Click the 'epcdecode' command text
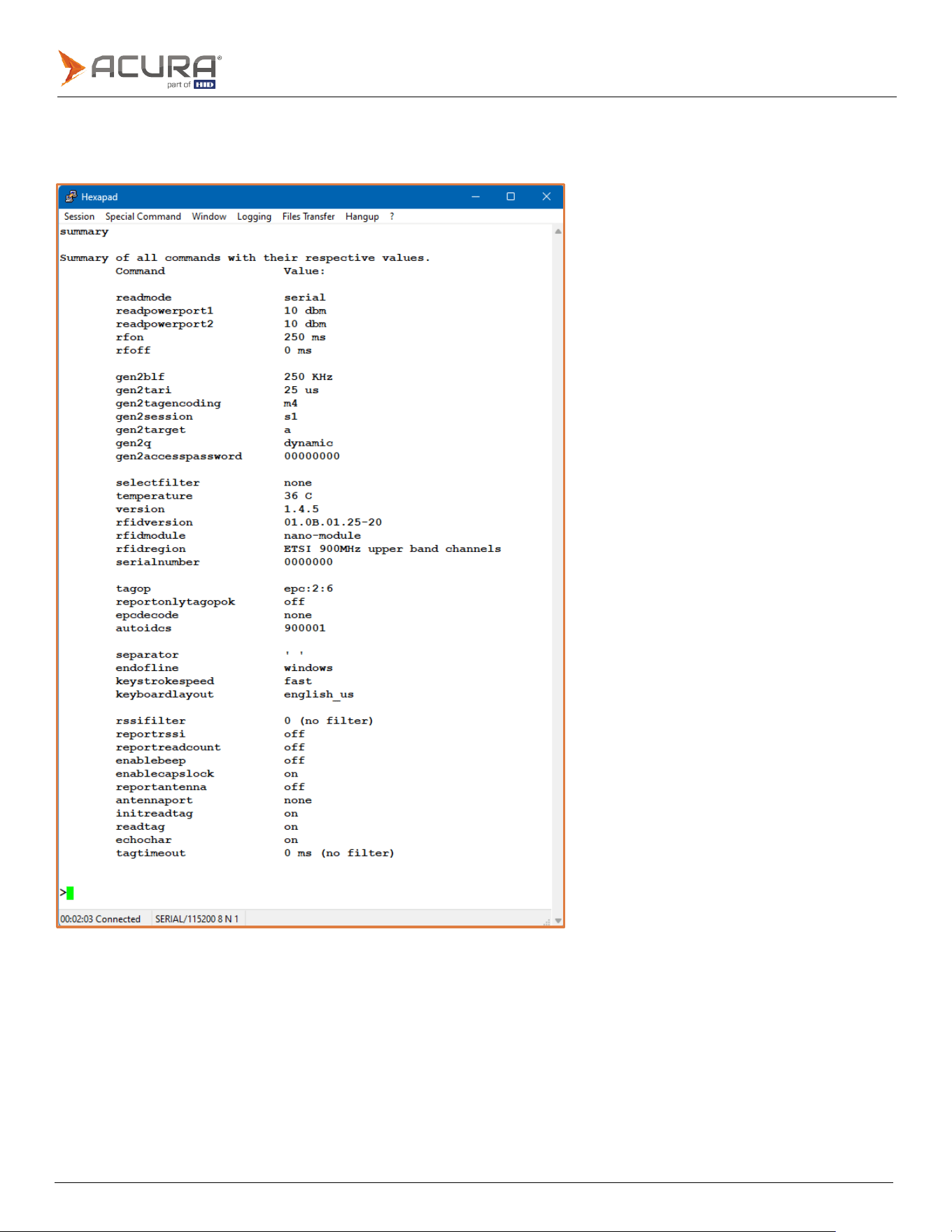Image resolution: width=952 pixels, height=1232 pixels. 147,616
